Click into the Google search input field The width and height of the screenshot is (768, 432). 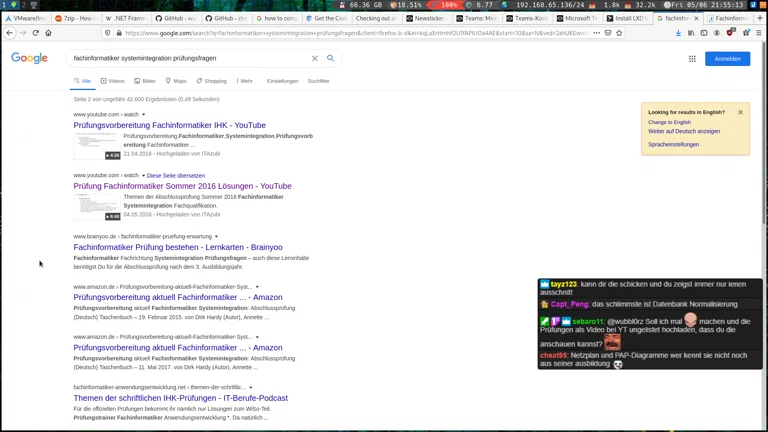click(x=191, y=58)
